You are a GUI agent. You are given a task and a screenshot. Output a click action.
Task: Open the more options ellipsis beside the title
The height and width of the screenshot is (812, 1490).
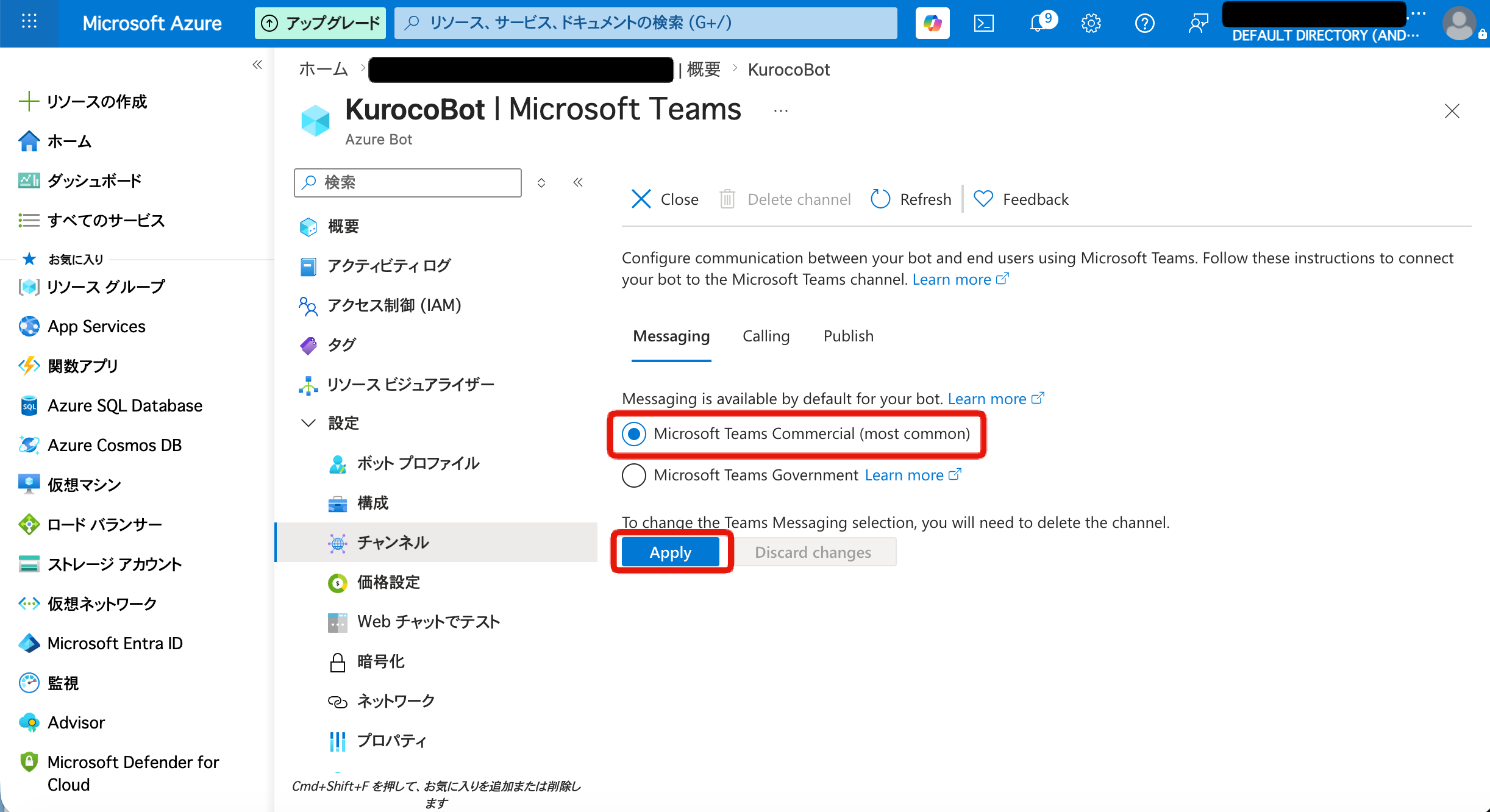click(781, 111)
